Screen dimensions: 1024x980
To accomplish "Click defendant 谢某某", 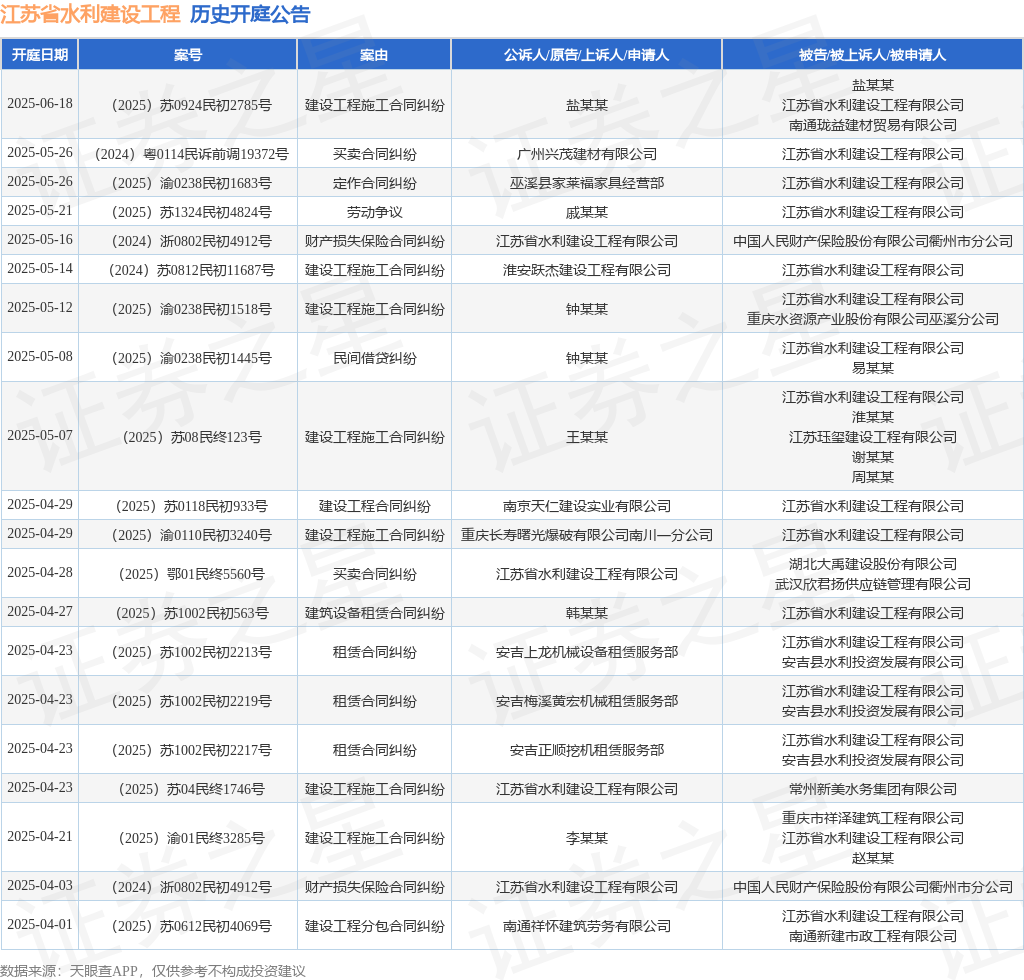I will tap(872, 457).
